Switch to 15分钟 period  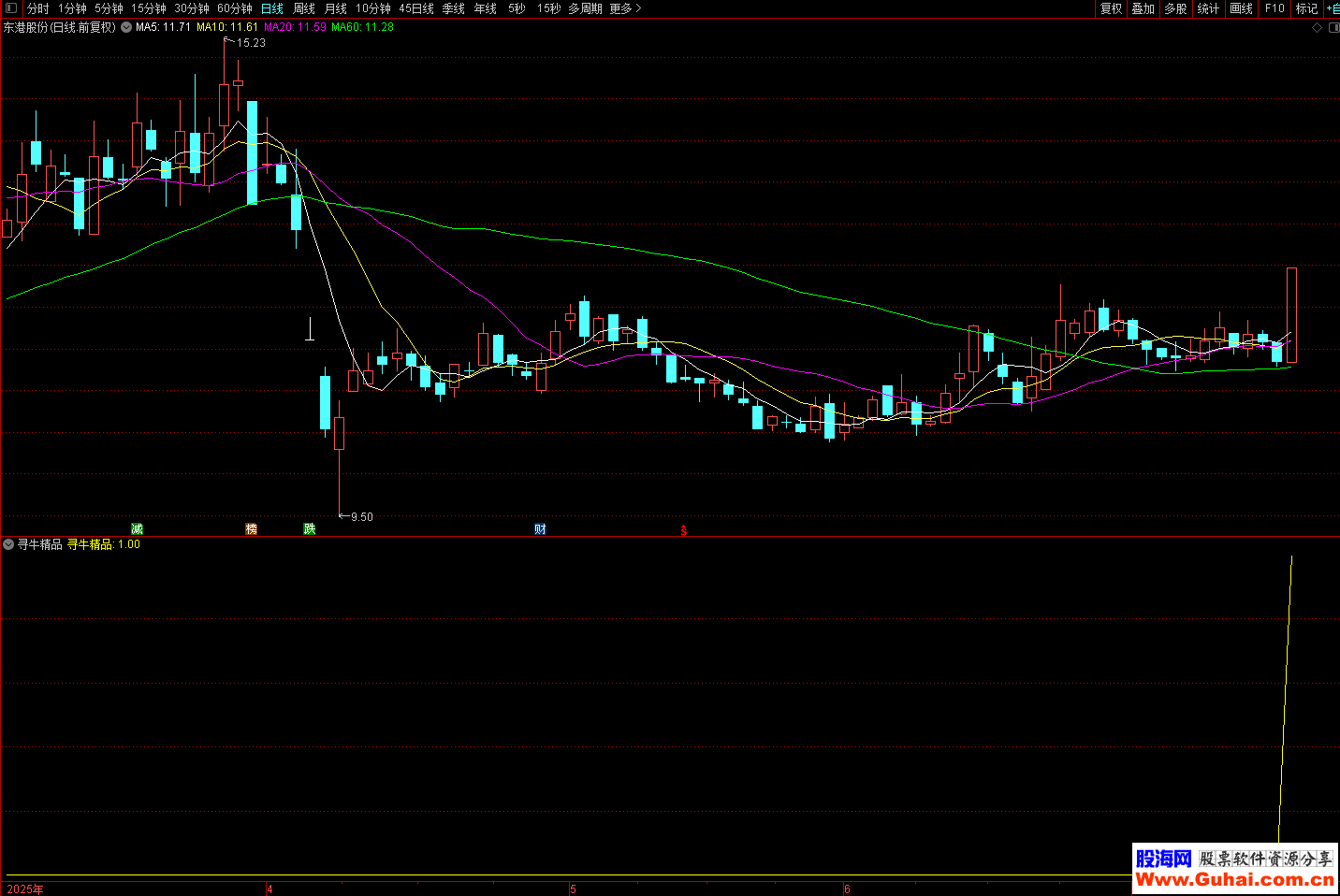pos(149,8)
